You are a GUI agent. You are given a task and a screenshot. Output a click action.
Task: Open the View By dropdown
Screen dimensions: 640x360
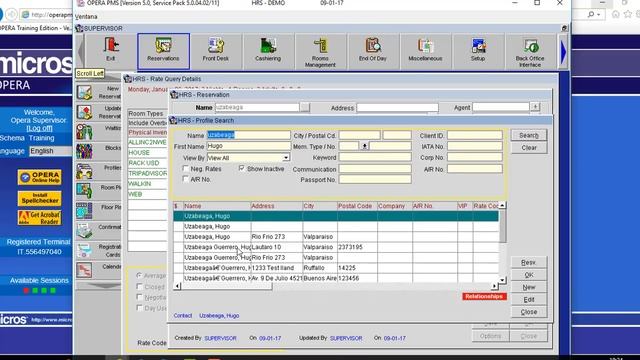pyautogui.click(x=286, y=158)
